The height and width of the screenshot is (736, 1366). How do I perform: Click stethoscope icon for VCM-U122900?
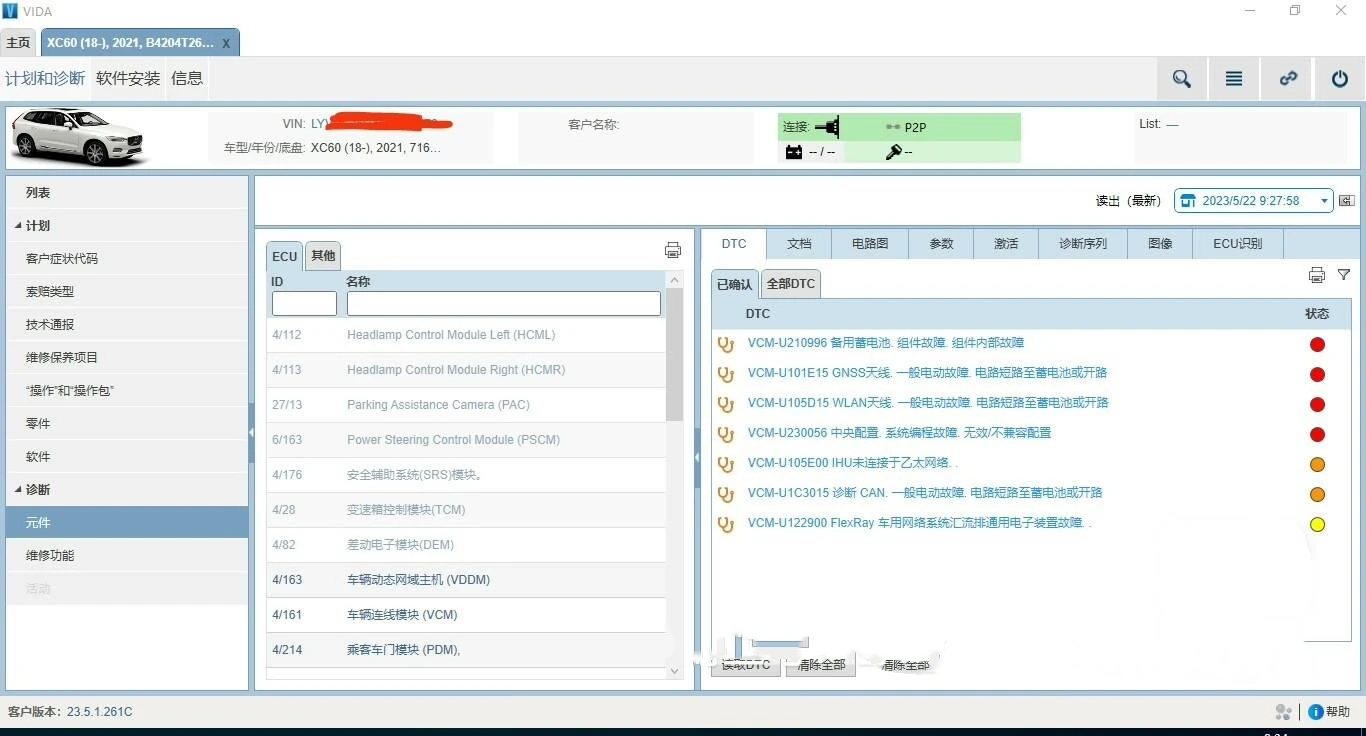tap(727, 524)
